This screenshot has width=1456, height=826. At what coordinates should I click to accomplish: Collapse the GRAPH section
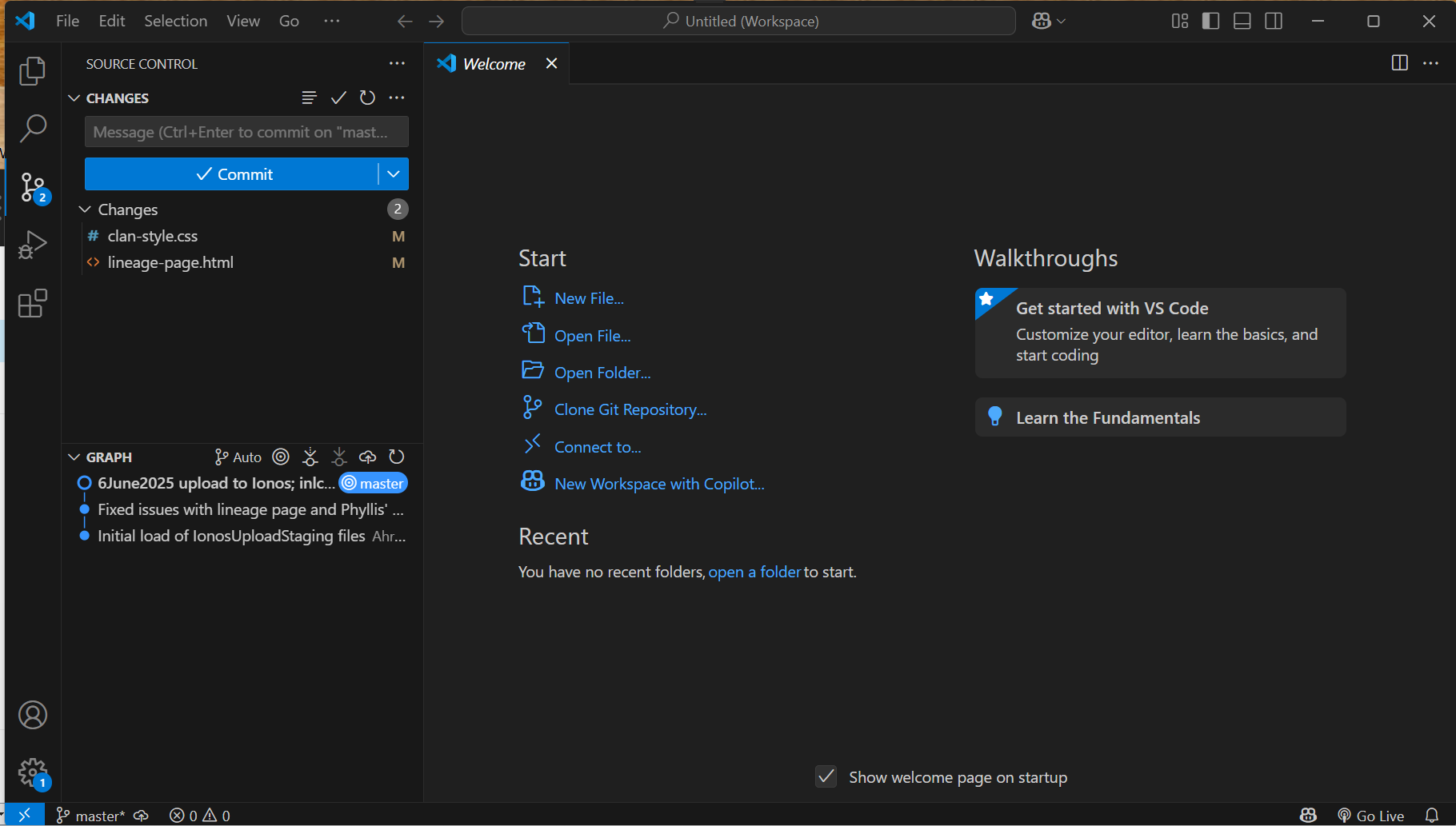[x=74, y=457]
